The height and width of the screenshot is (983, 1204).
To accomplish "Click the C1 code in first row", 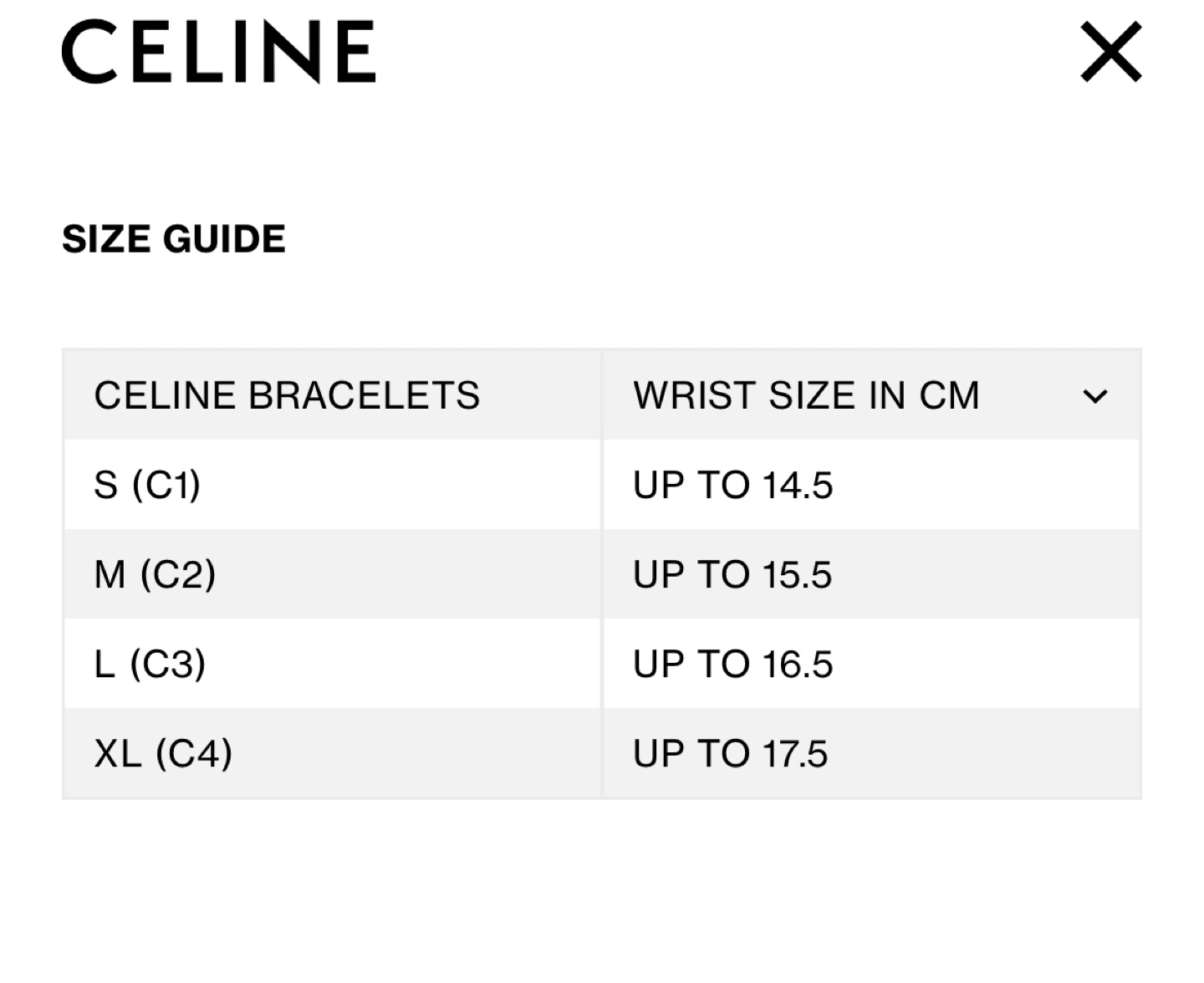I will [166, 486].
